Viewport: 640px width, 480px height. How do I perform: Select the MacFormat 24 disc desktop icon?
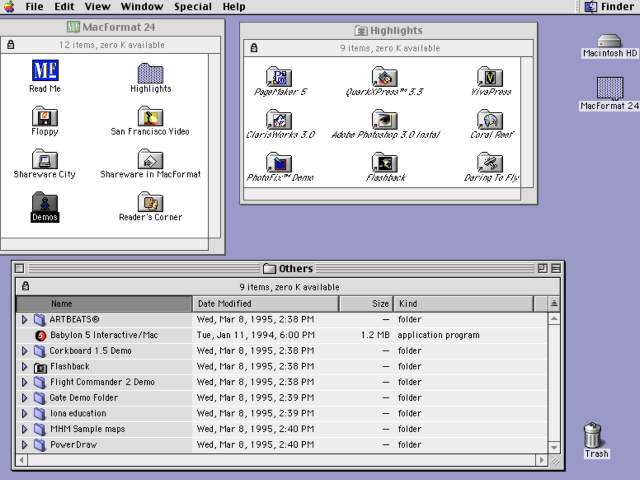click(x=610, y=88)
